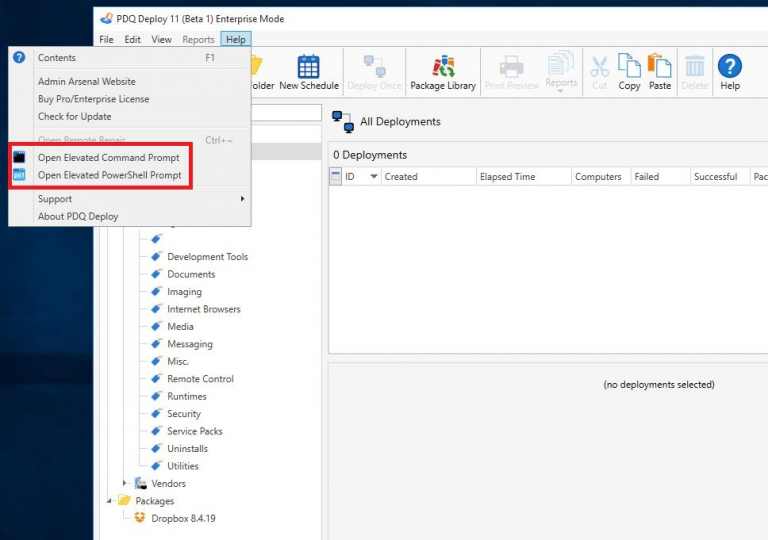The image size is (768, 540).
Task: Select Imaging in the tree
Action: (184, 292)
